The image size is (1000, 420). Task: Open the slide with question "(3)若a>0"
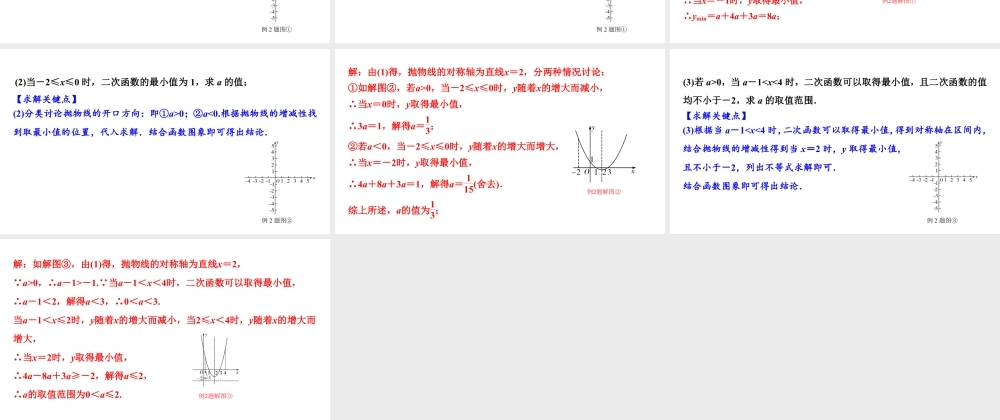tap(833, 141)
